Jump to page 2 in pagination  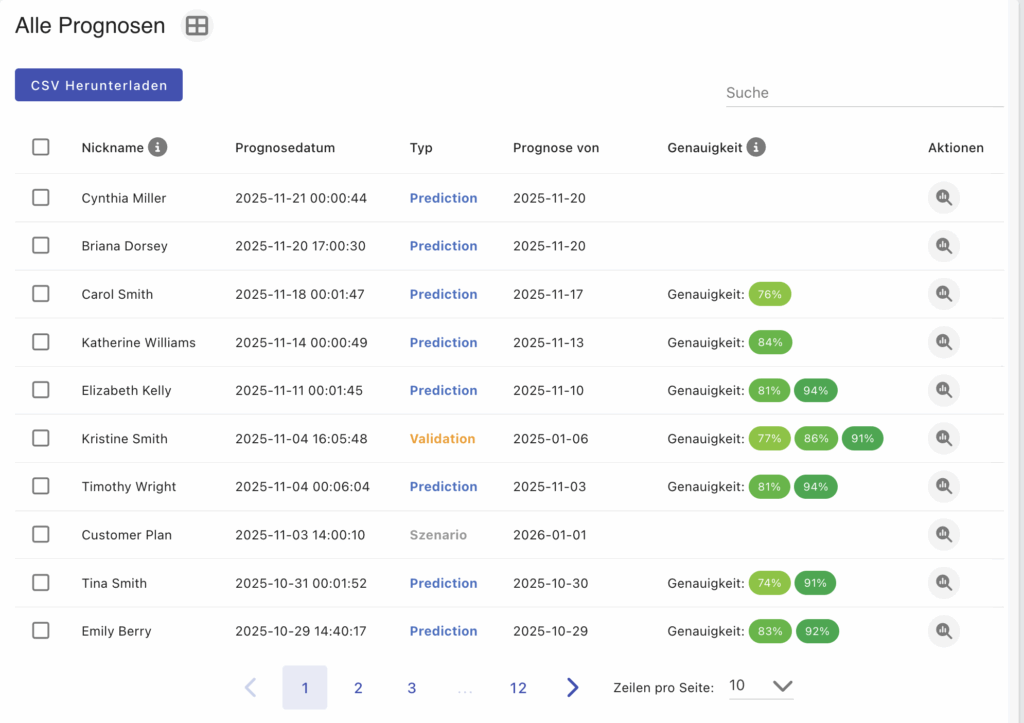[x=358, y=687]
